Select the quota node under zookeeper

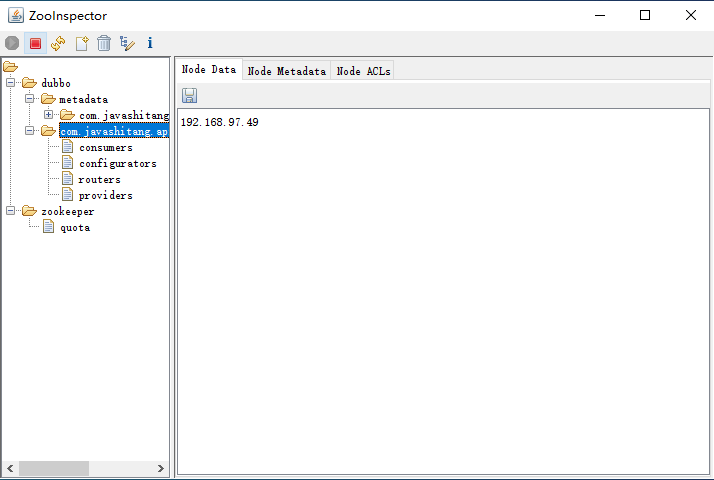point(75,227)
